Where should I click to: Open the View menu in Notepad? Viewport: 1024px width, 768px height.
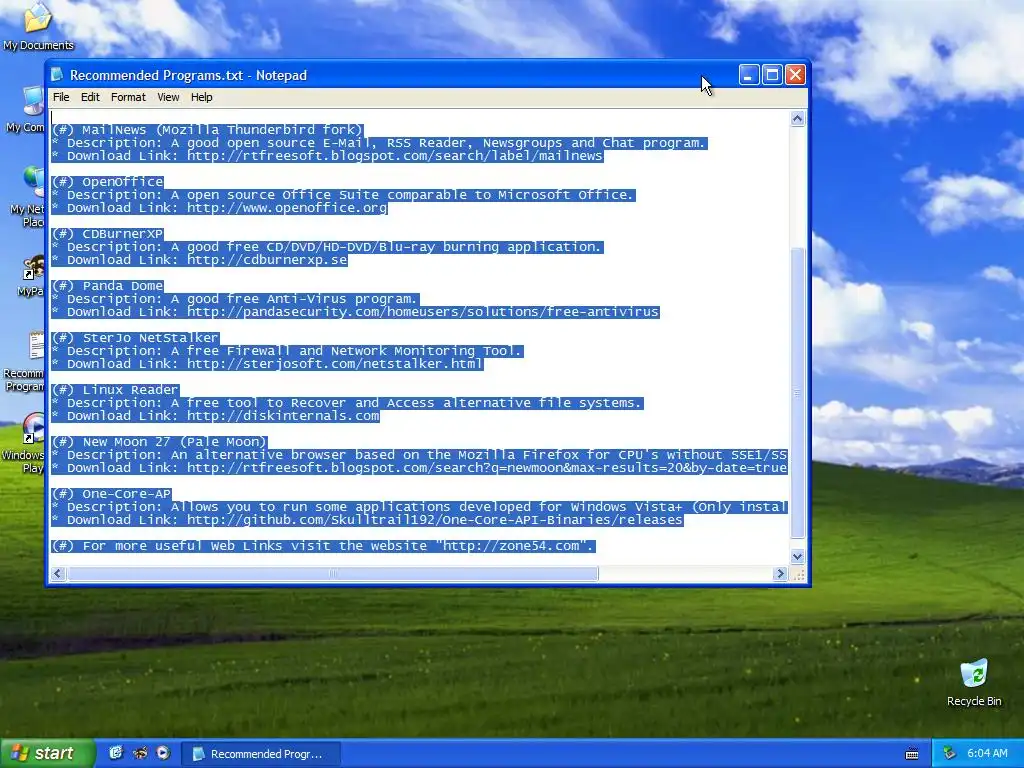tap(168, 97)
